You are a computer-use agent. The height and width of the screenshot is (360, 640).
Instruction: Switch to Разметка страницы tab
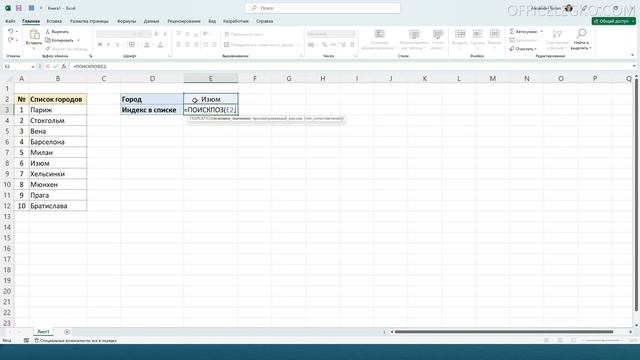pos(89,21)
